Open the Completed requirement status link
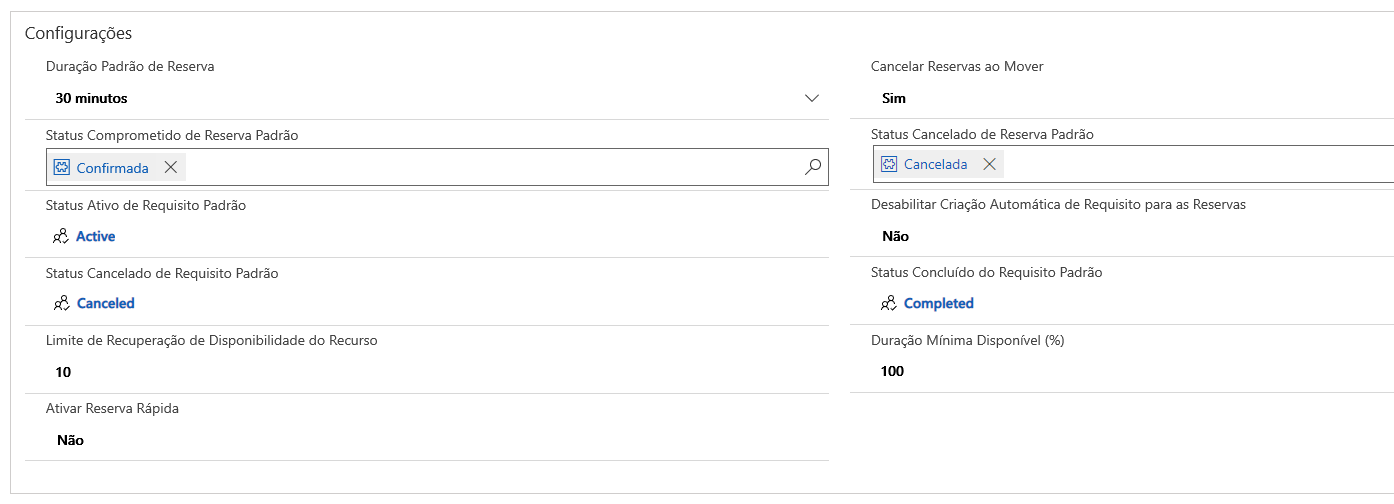1394x504 pixels. click(x=939, y=303)
